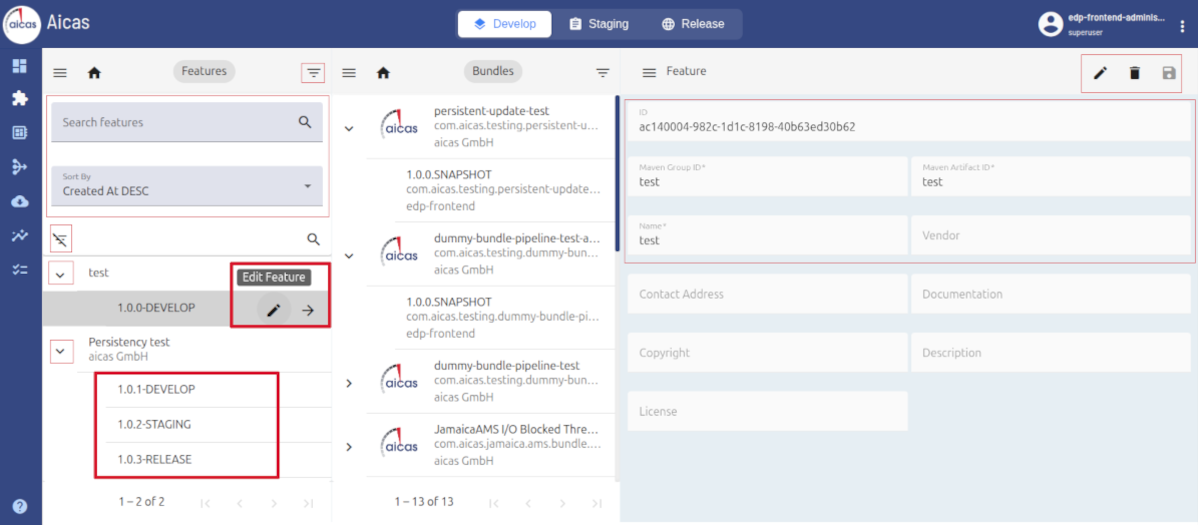Toggle the filter icon in Features header
This screenshot has height=525, width=1198.
pos(314,73)
